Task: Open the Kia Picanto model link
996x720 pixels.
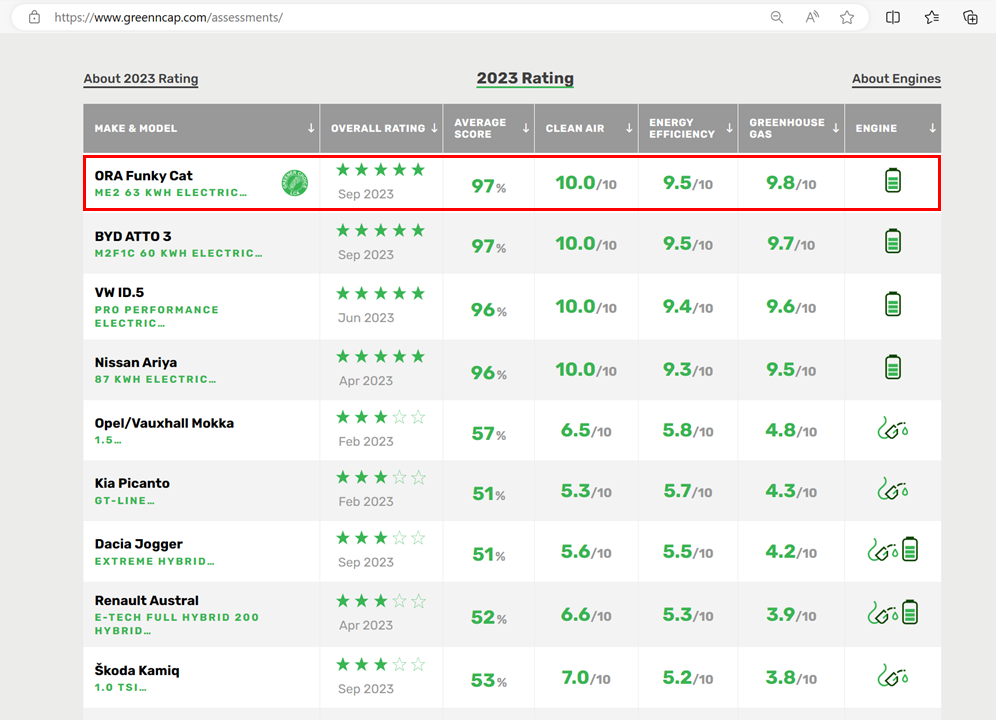Action: (x=132, y=483)
